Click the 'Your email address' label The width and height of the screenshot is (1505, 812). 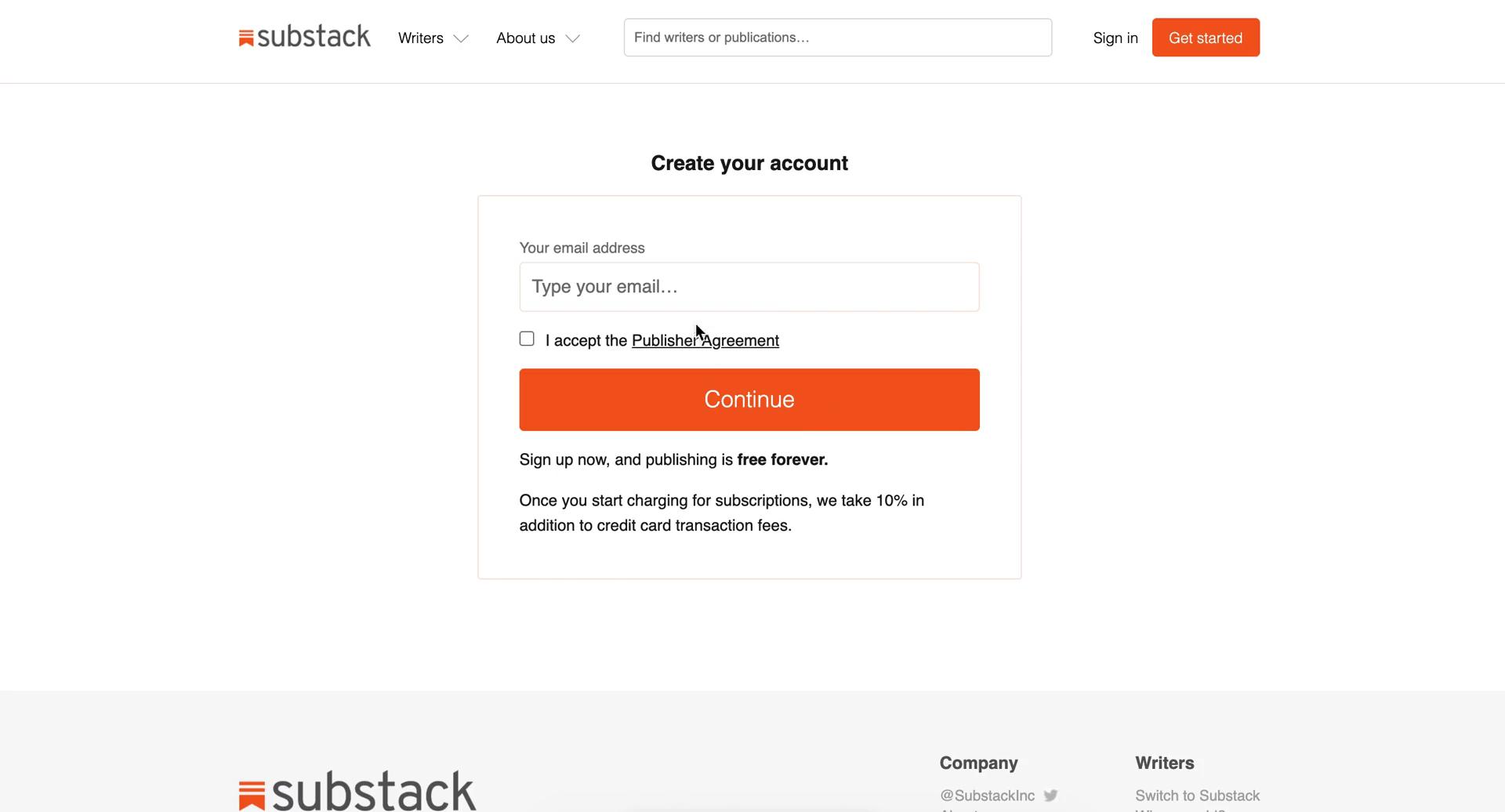pyautogui.click(x=582, y=248)
